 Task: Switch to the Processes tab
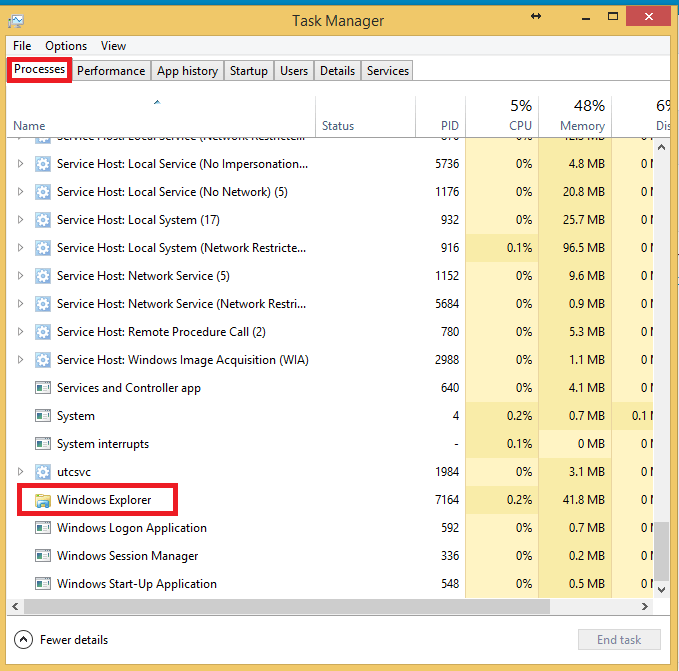pyautogui.click(x=39, y=69)
